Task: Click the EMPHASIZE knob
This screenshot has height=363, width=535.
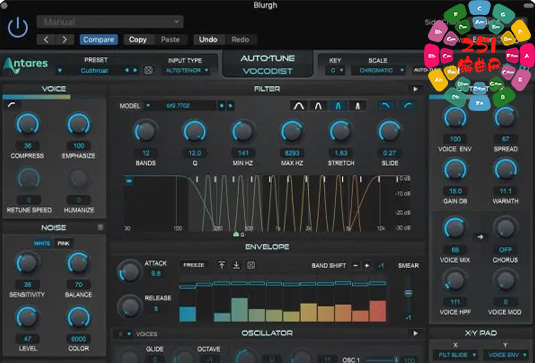Action: coord(78,125)
